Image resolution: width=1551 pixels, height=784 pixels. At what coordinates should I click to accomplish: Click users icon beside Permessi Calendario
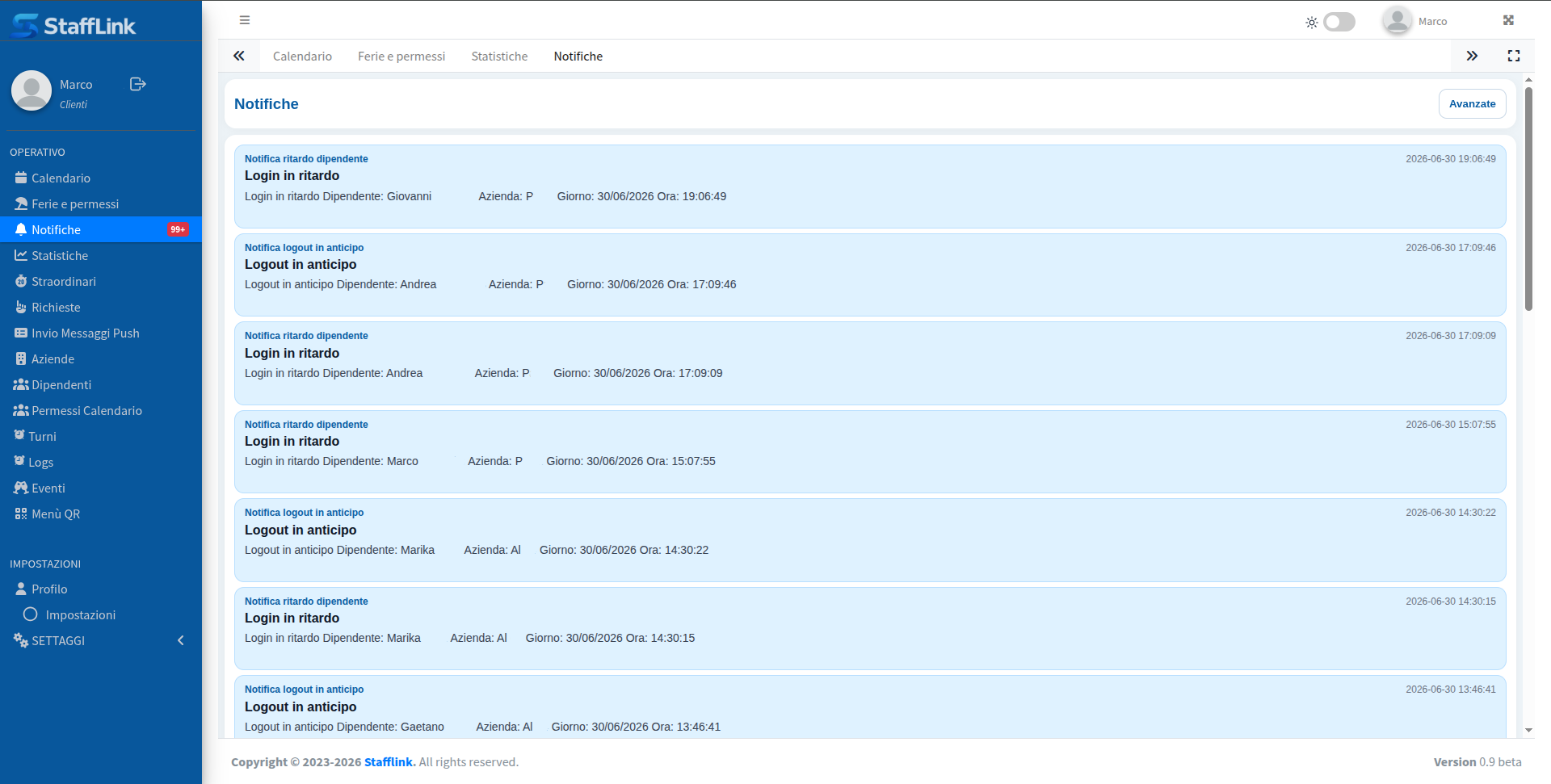pyautogui.click(x=21, y=410)
